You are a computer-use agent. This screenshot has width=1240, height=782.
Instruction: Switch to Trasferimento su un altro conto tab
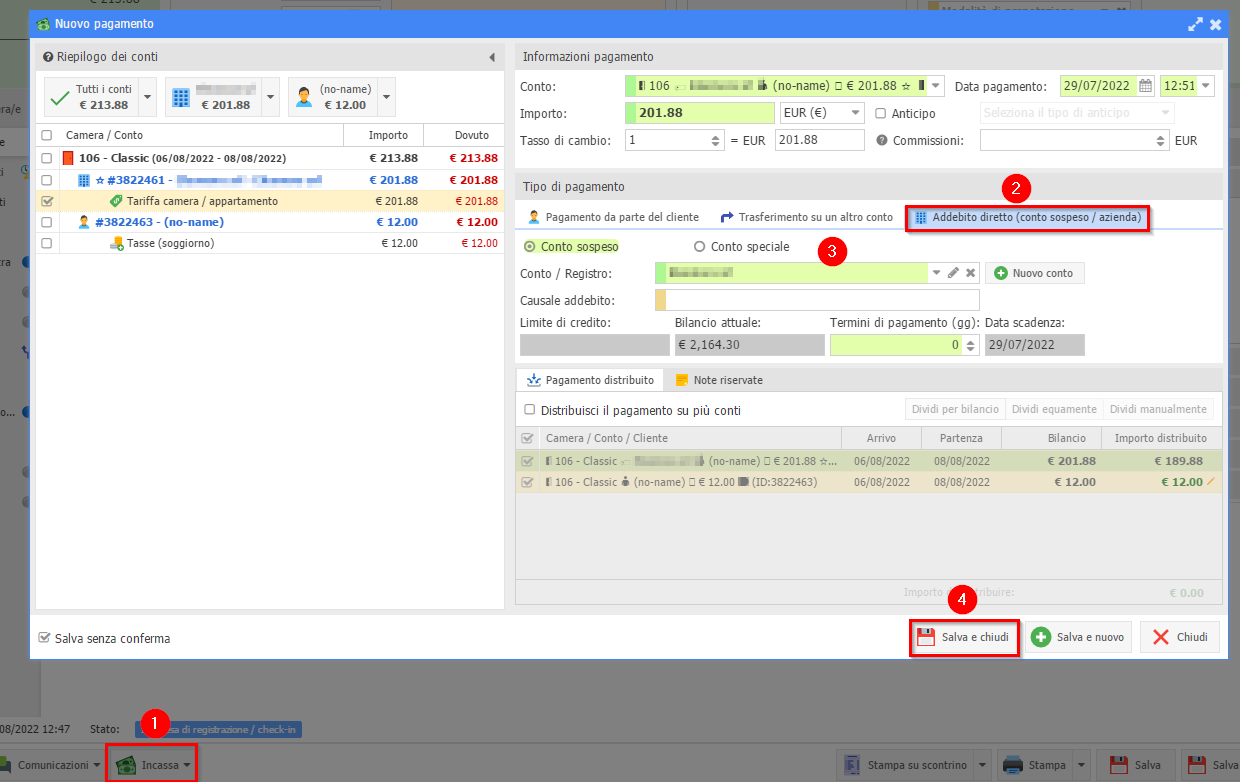coord(805,217)
